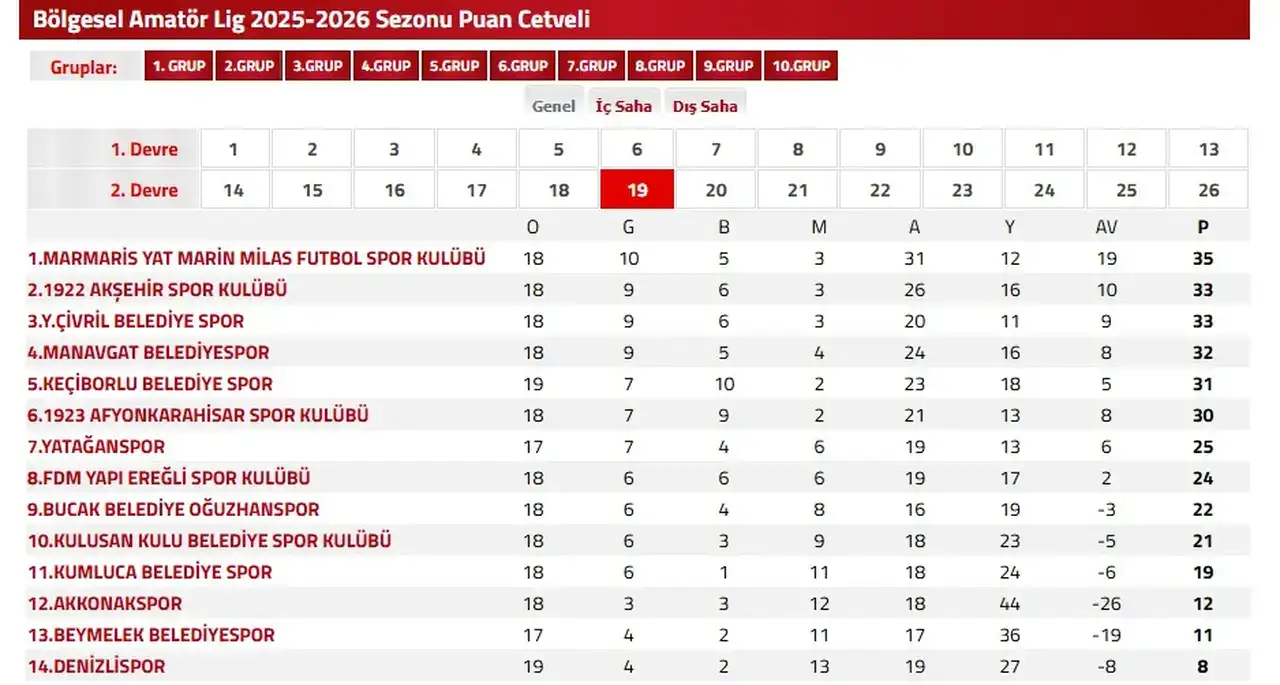Open the 3.GRUP standings
The width and height of the screenshot is (1280, 685).
(317, 65)
